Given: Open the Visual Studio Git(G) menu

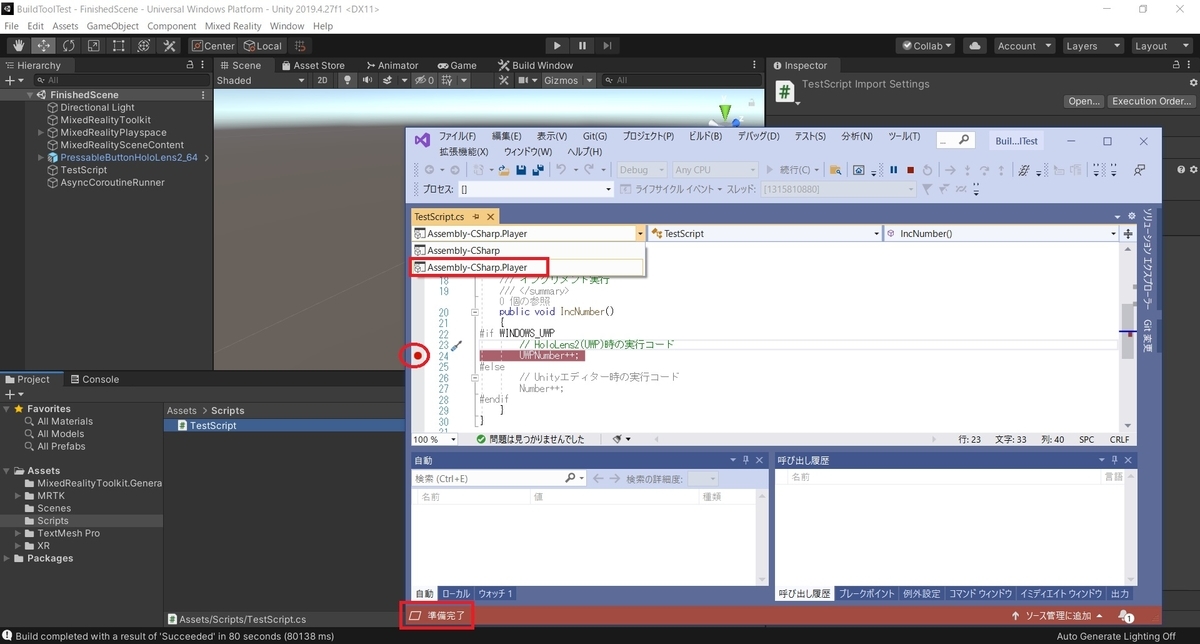Looking at the screenshot, I should click(x=595, y=136).
